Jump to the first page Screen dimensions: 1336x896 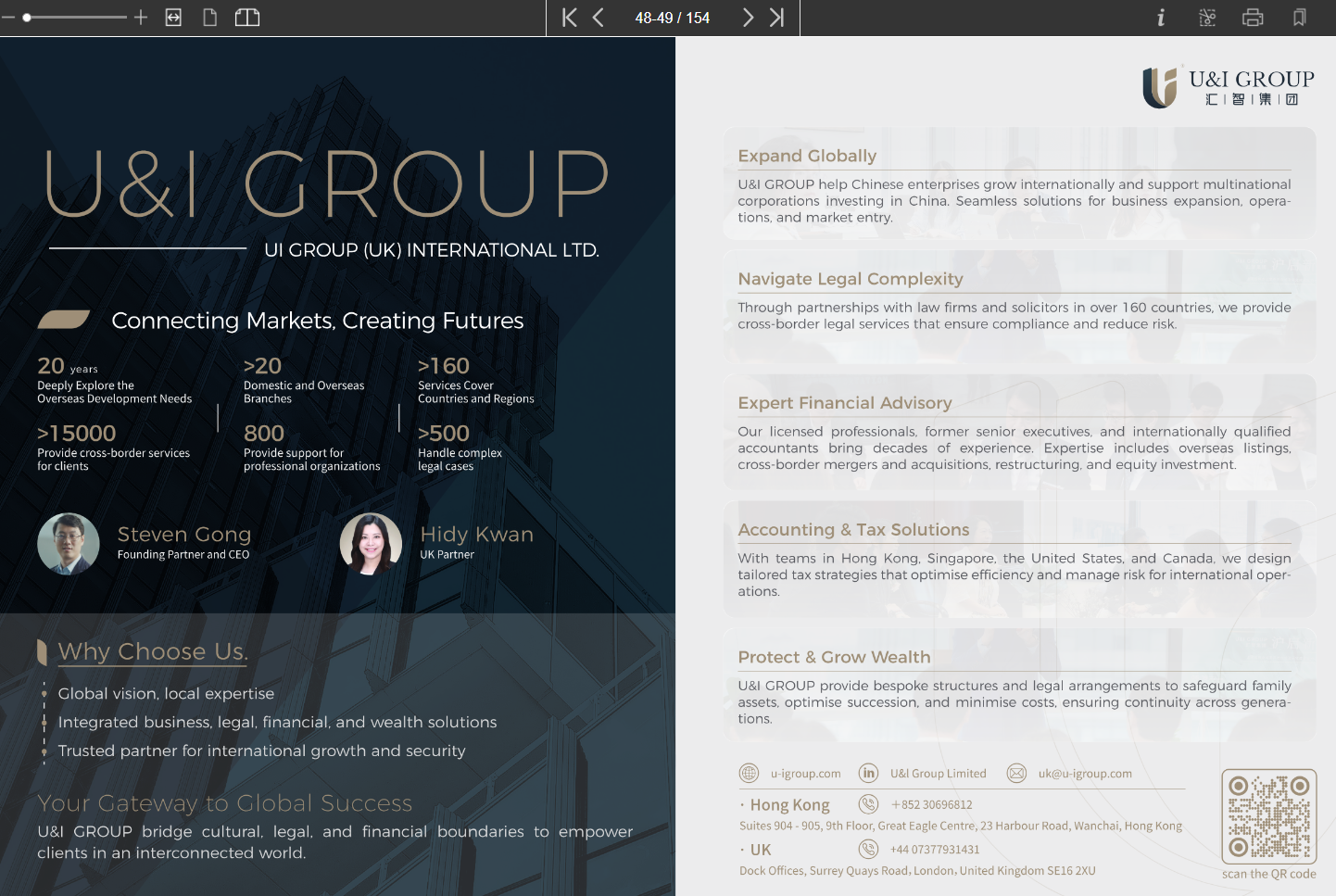pyautogui.click(x=569, y=18)
